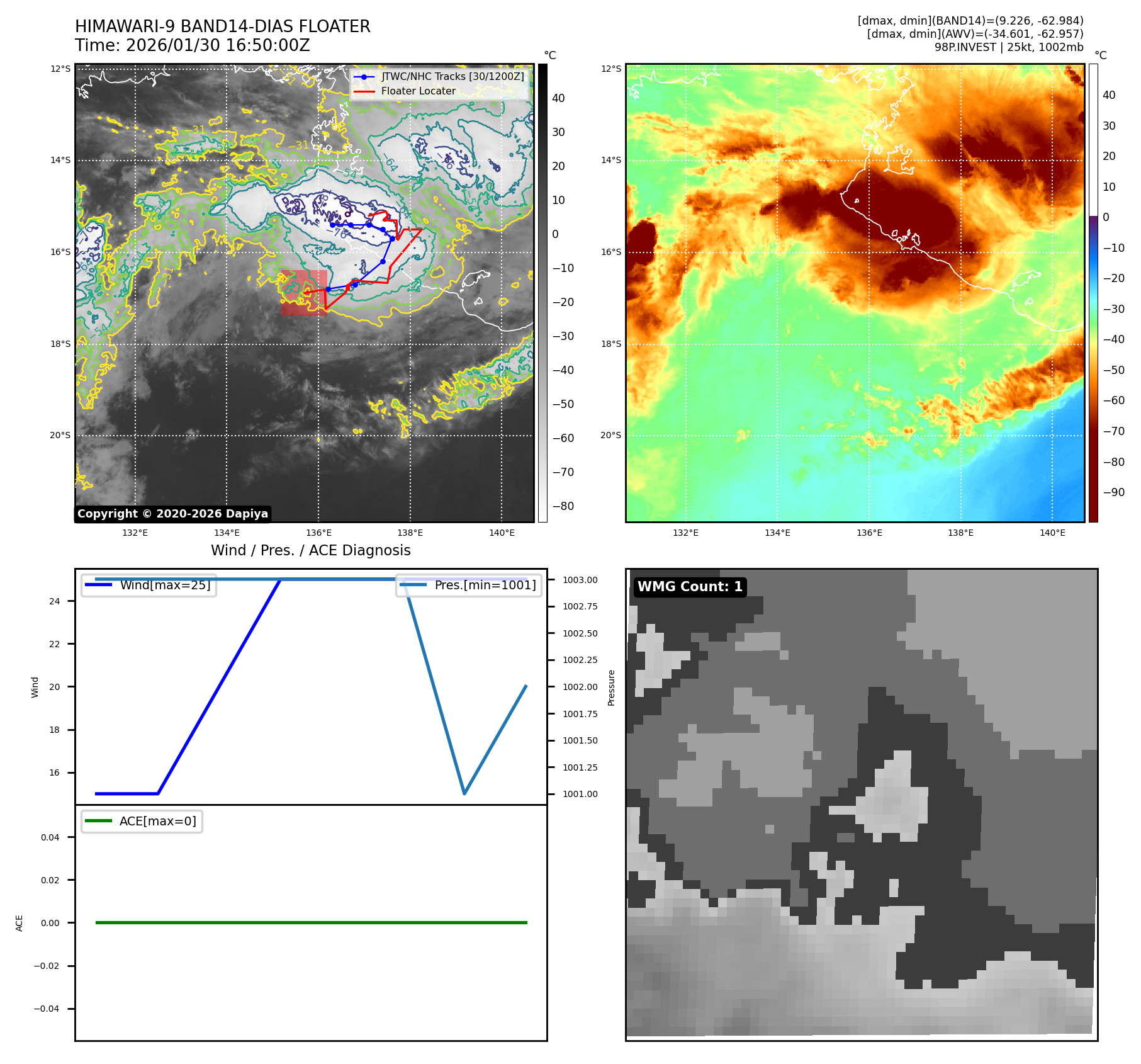Click the flat green ACE line
The width and height of the screenshot is (1141, 1064).
coord(311,922)
